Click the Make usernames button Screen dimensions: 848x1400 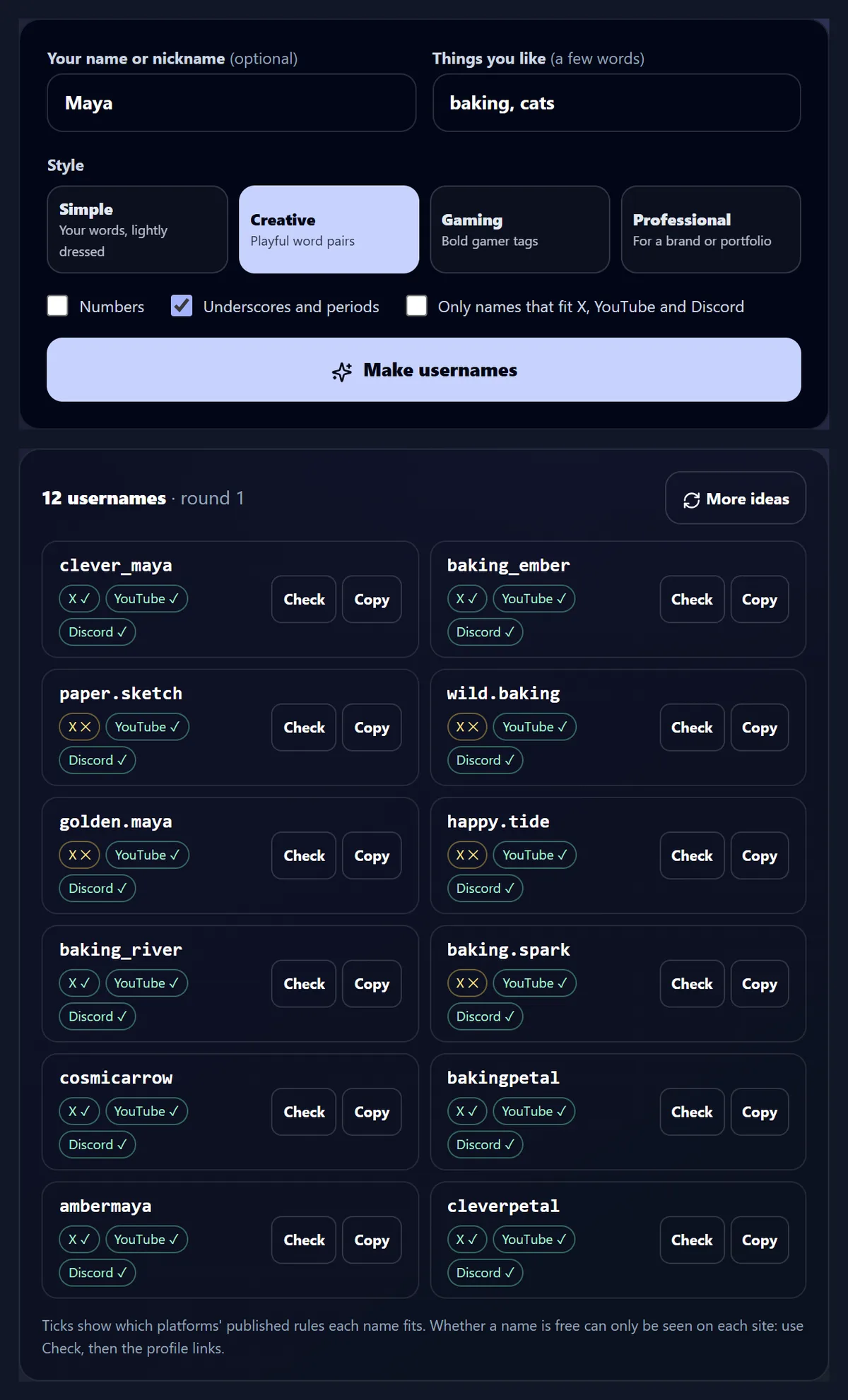click(x=424, y=369)
